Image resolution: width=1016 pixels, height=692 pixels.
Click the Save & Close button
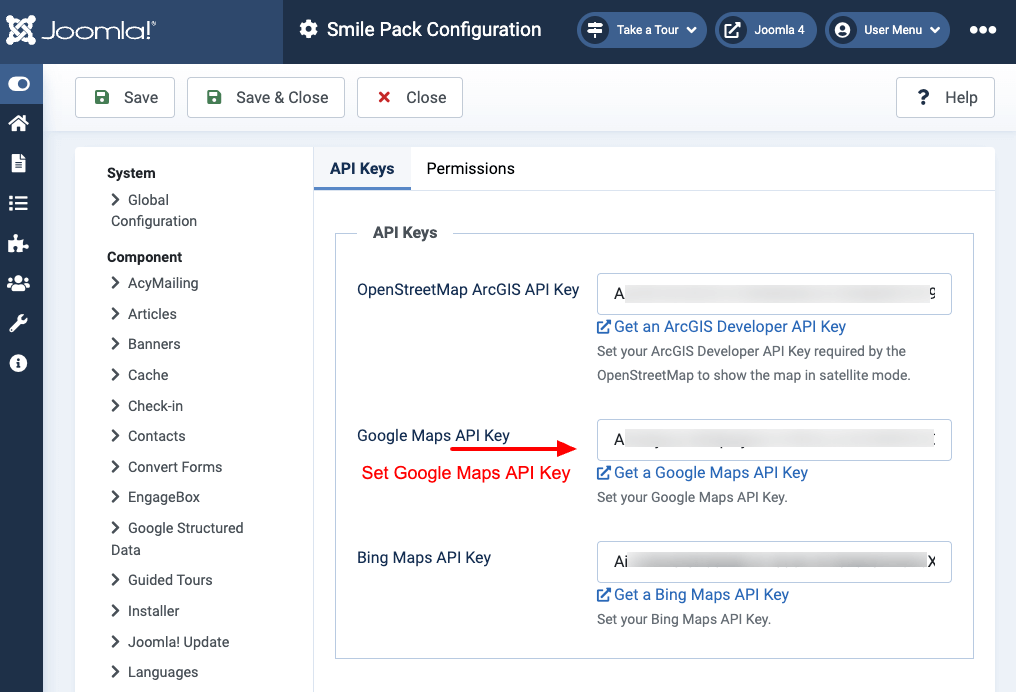[266, 97]
